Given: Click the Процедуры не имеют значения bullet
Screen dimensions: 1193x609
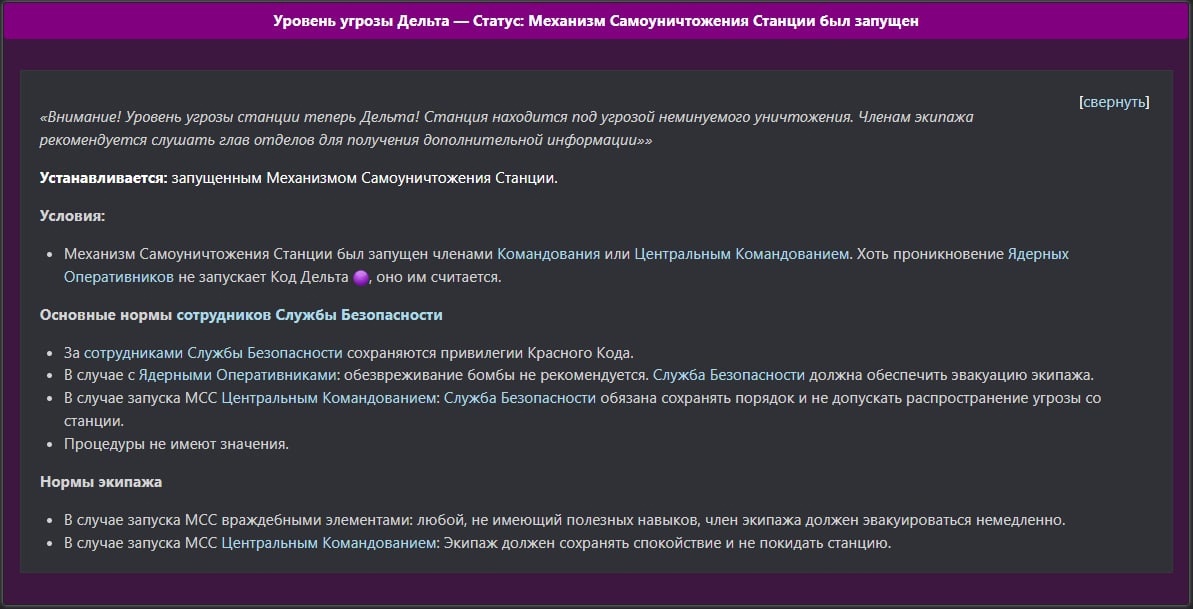Looking at the screenshot, I should (176, 444).
